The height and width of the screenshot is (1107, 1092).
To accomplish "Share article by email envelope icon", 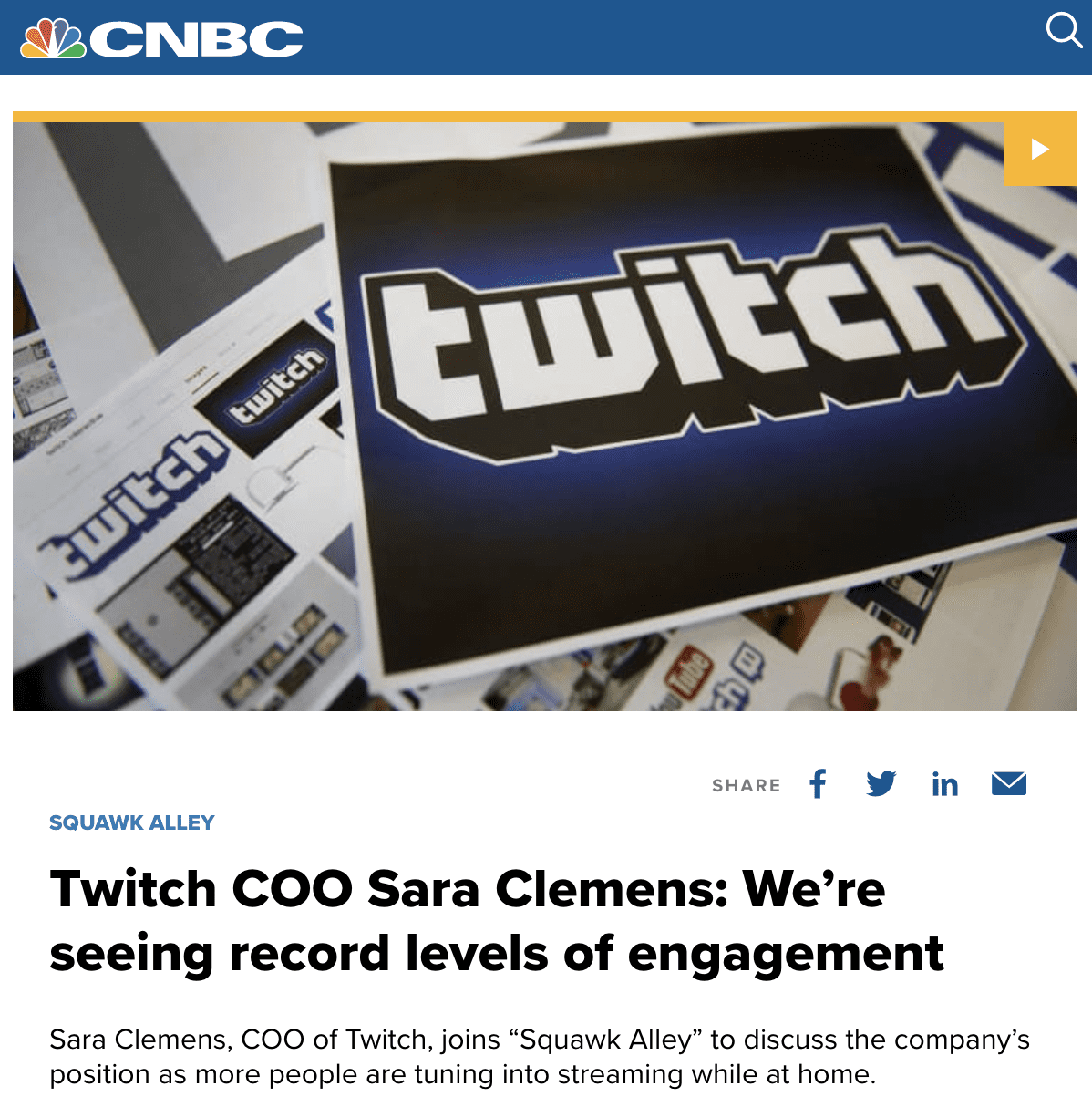I will click(x=1009, y=783).
